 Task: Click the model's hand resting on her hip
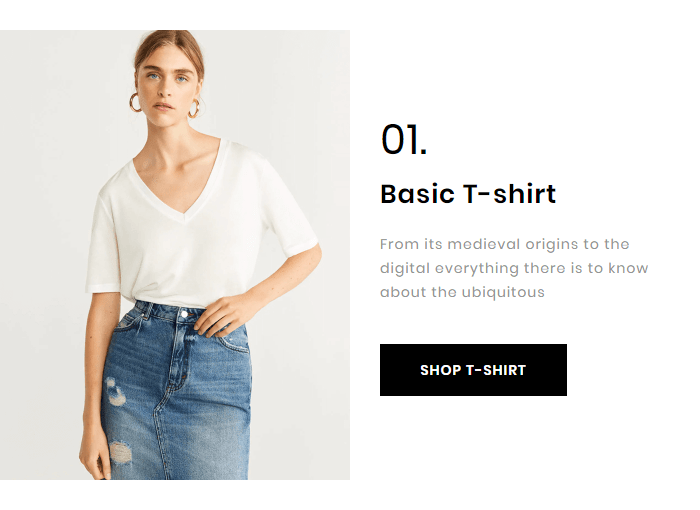click(220, 315)
